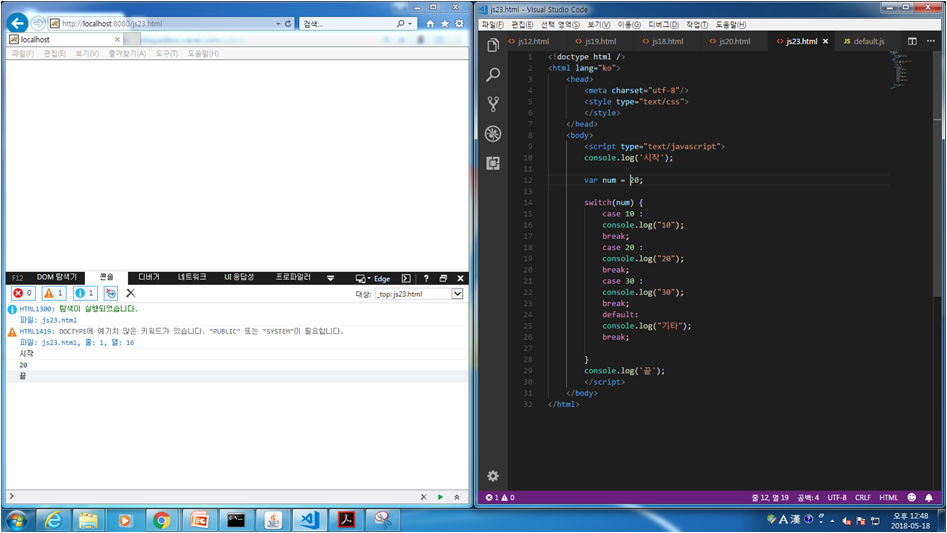The image size is (947, 533).
Task: Open the errors and warnings count in the status bar
Action: coord(500,497)
